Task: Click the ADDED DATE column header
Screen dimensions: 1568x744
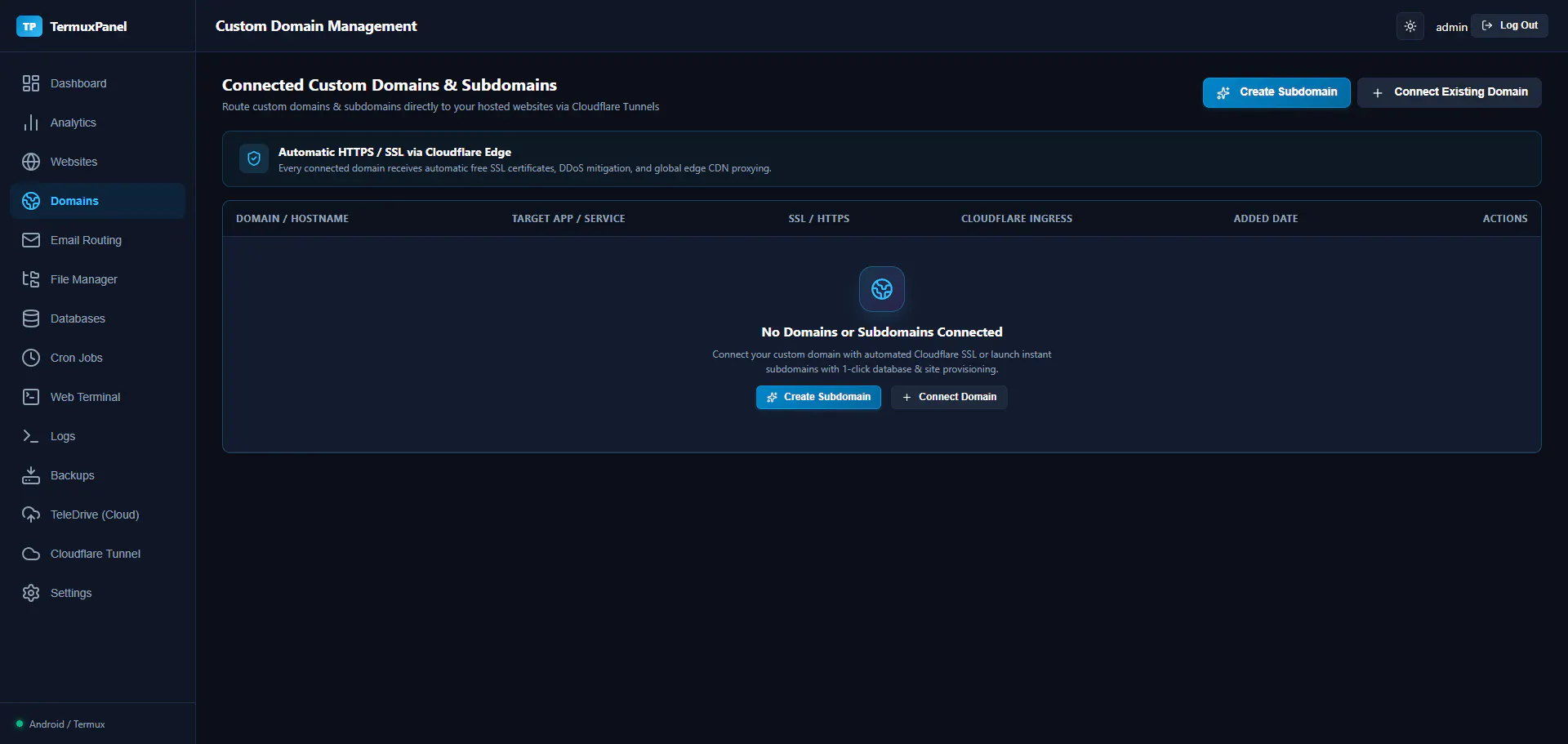Action: click(x=1266, y=219)
